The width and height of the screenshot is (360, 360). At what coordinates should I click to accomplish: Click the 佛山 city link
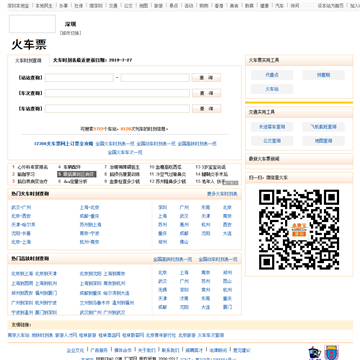tap(184, 242)
